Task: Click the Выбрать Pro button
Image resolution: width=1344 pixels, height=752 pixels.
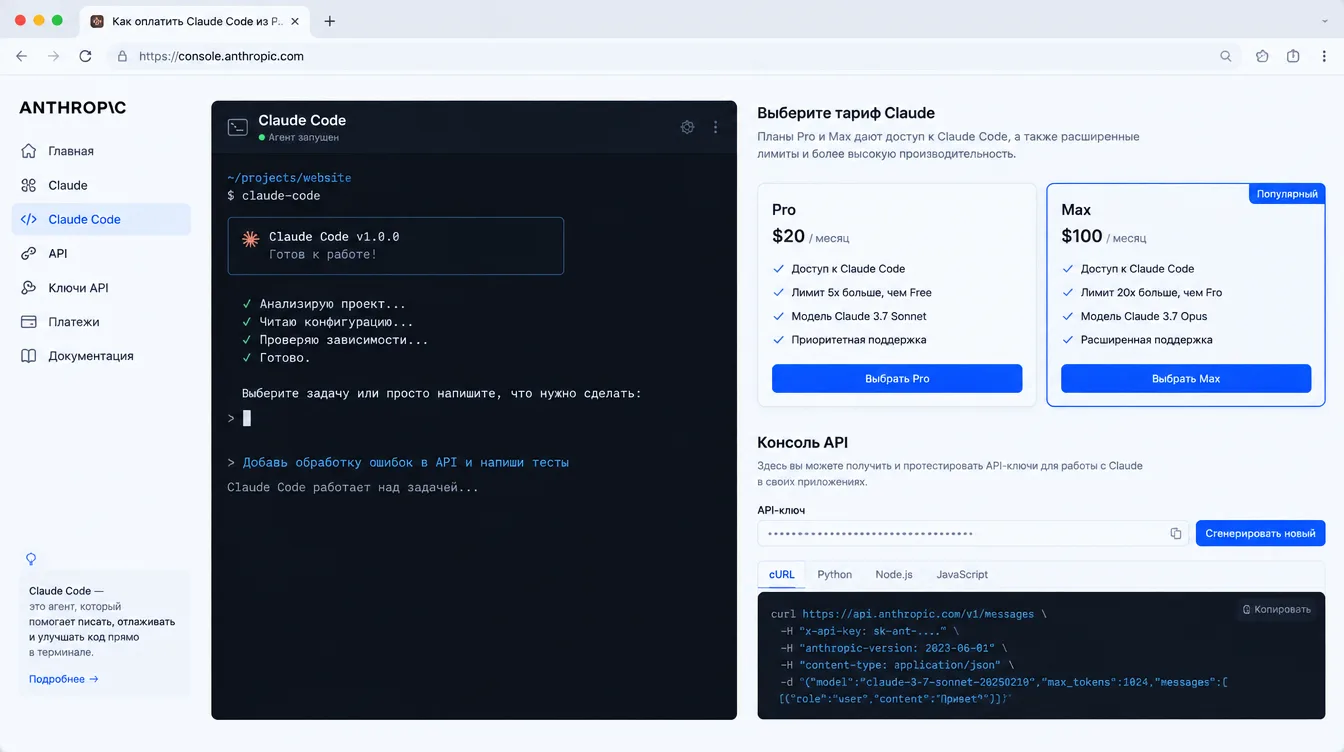Action: click(x=897, y=378)
